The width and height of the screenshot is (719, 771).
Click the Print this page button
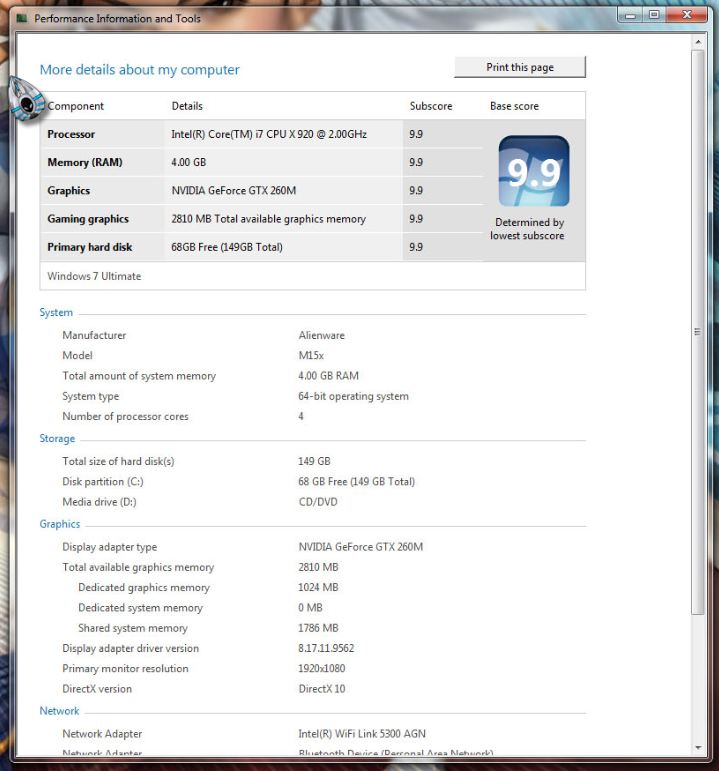coord(520,67)
